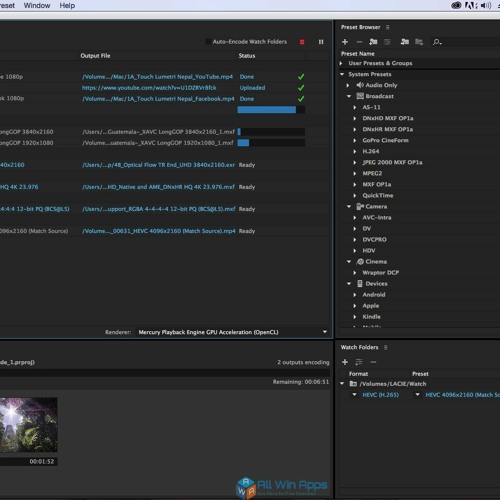Open the Optical Flow TR End_UHD 3840x2160.exr path

158,165
